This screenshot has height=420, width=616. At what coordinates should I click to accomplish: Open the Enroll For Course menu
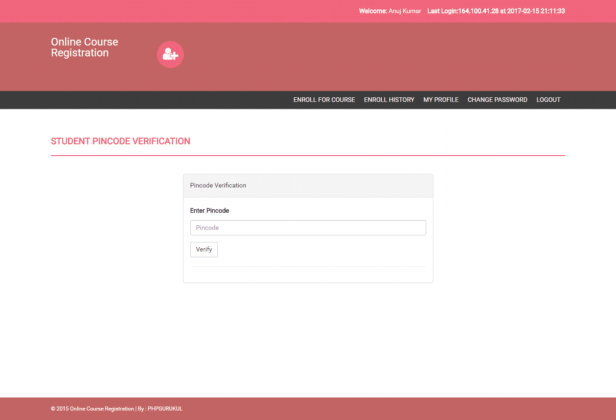point(324,100)
